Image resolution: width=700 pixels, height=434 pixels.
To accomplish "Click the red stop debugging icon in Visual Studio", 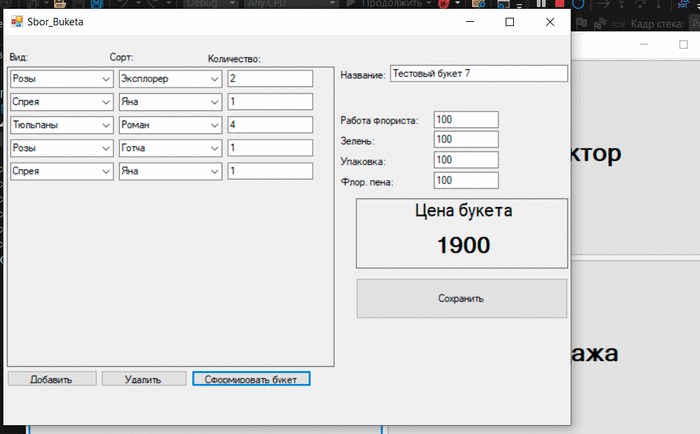I will [559, 4].
